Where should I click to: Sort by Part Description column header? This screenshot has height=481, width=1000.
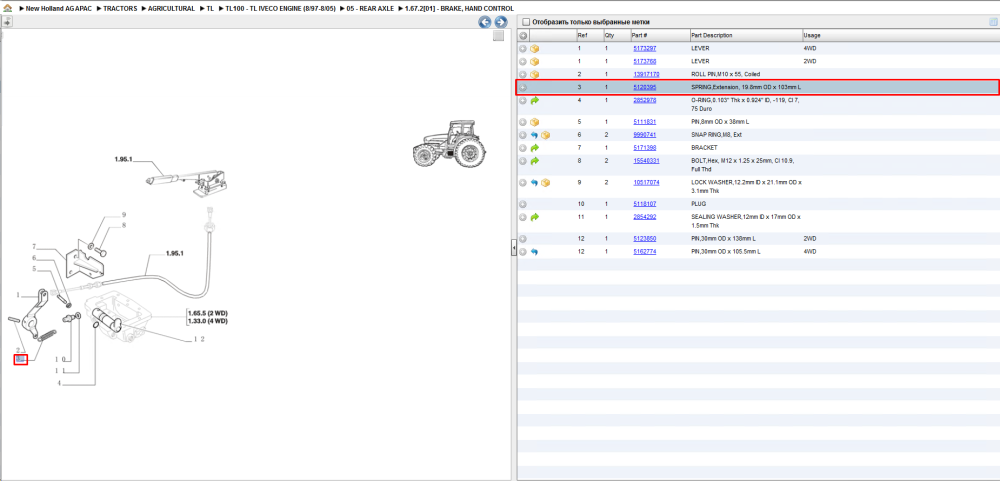tap(746, 35)
